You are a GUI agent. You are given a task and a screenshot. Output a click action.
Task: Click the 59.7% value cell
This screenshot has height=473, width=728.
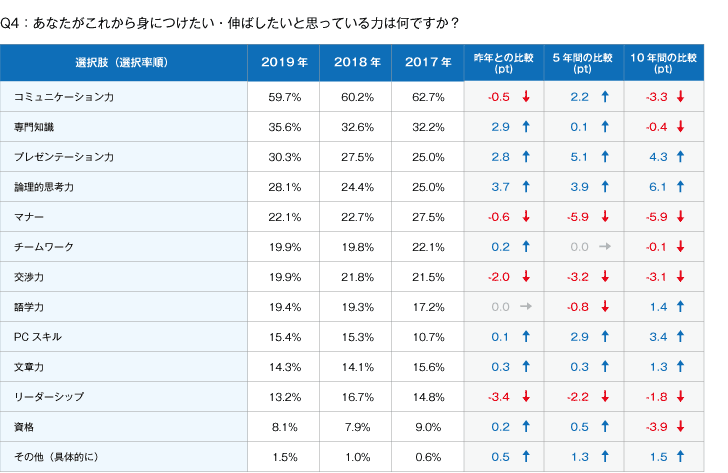285,97
